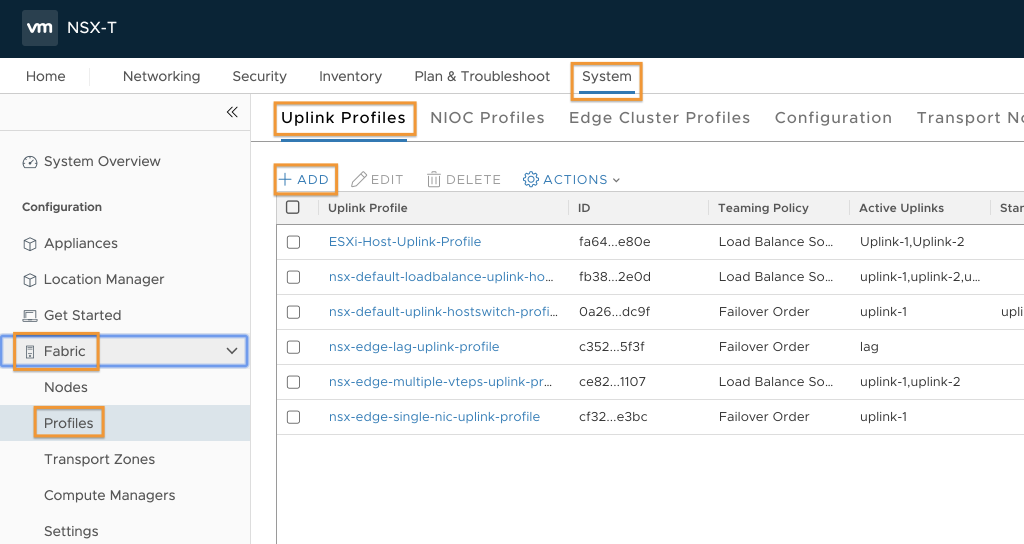Click the EDIT button label

pyautogui.click(x=387, y=180)
